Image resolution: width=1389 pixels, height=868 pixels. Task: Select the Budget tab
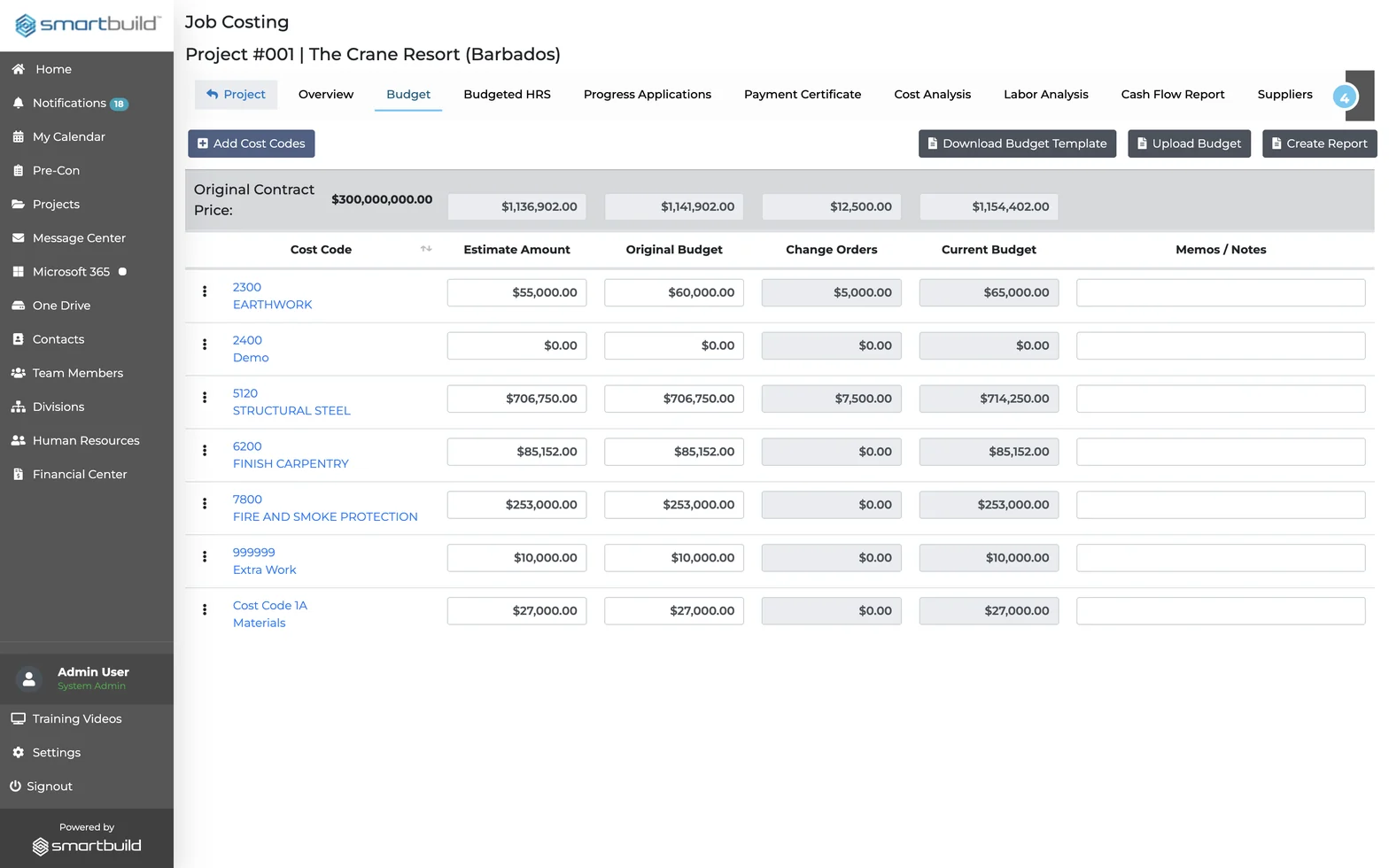(x=408, y=94)
